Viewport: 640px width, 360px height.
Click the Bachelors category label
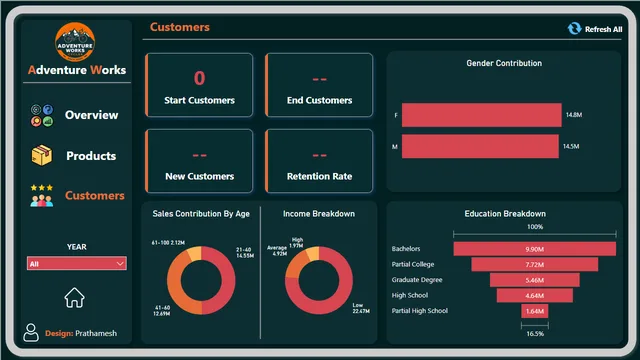[x=406, y=249]
